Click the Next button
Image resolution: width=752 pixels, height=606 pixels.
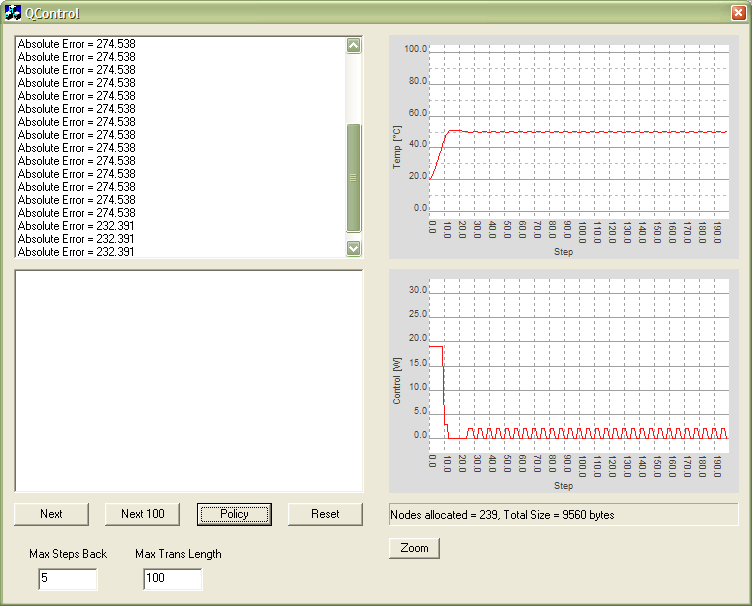click(x=51, y=514)
